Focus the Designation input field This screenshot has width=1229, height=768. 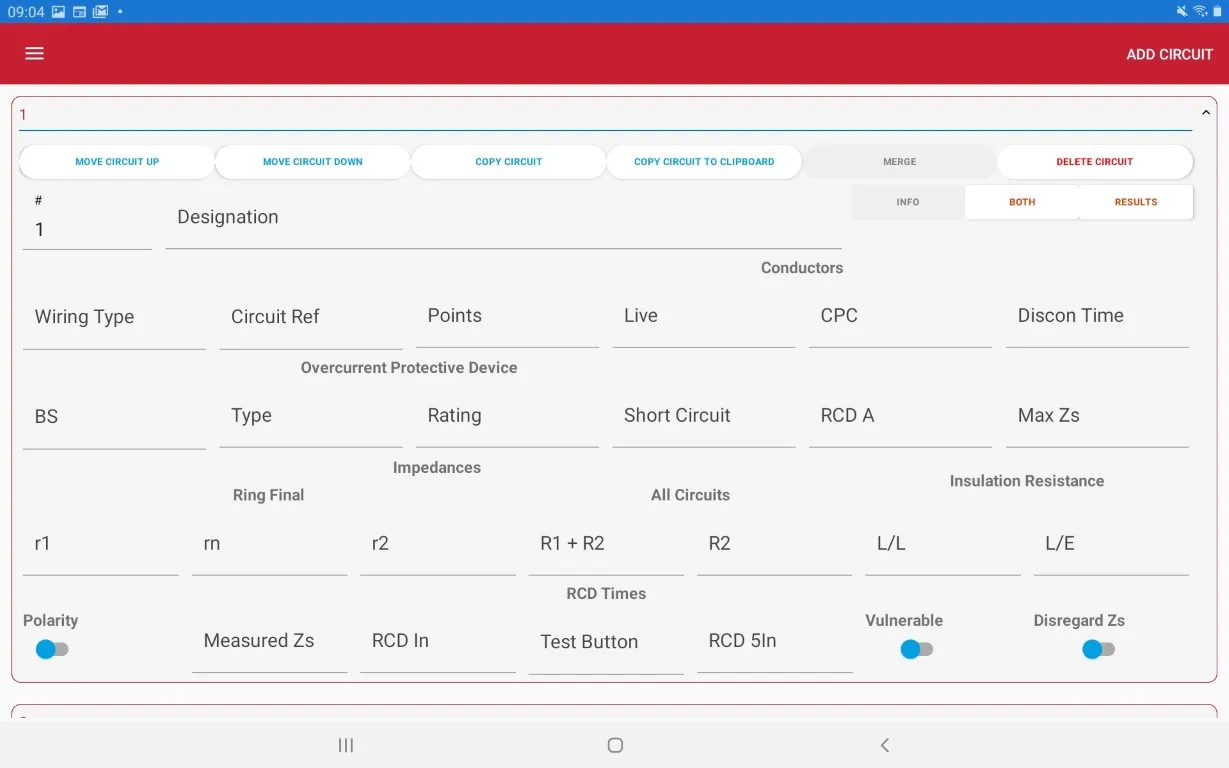[x=503, y=219]
